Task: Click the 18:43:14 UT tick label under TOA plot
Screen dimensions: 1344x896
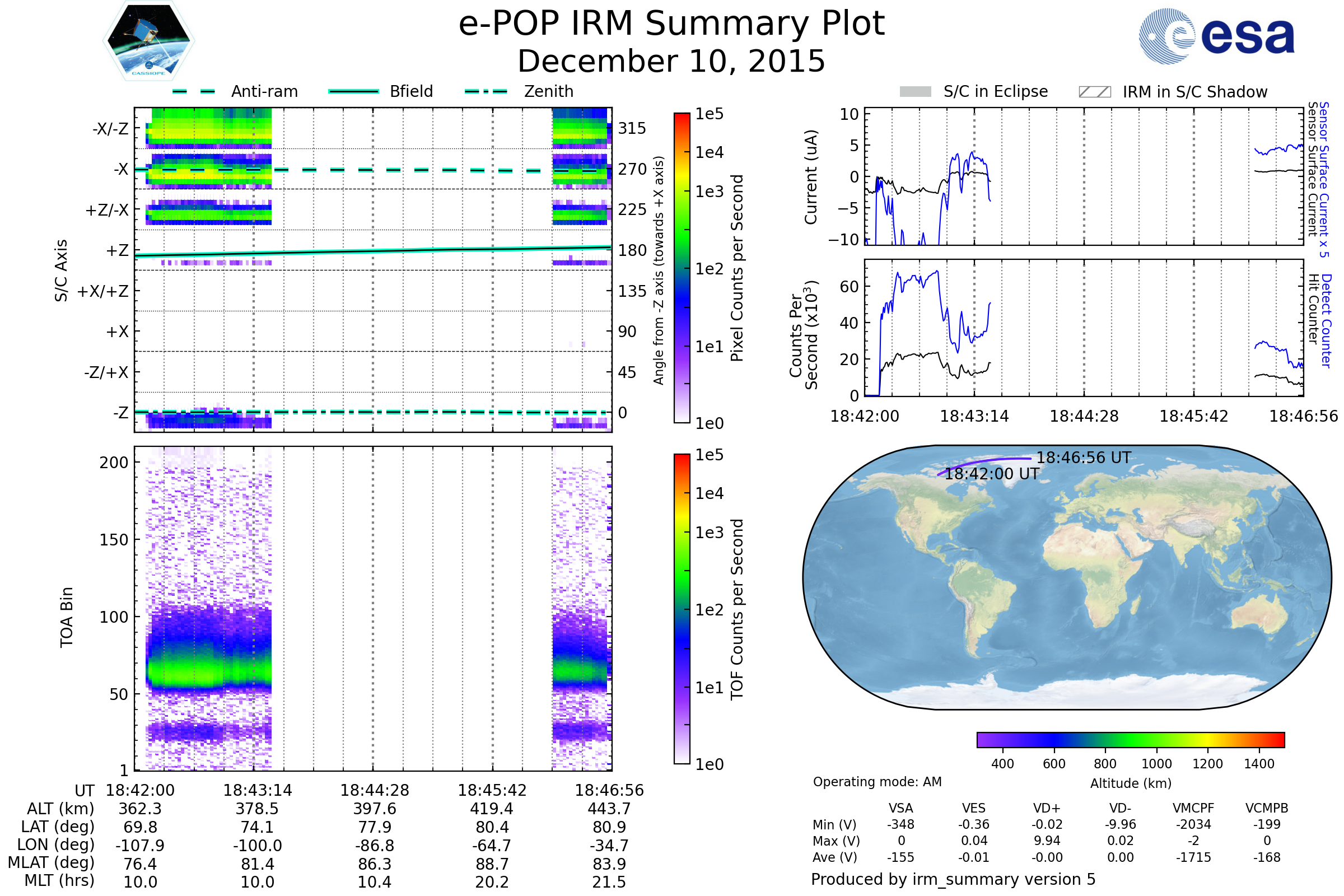Action: pyautogui.click(x=257, y=790)
